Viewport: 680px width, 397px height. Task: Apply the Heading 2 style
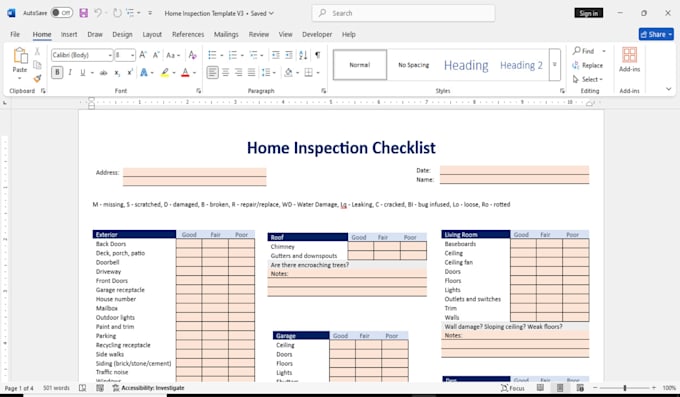521,65
